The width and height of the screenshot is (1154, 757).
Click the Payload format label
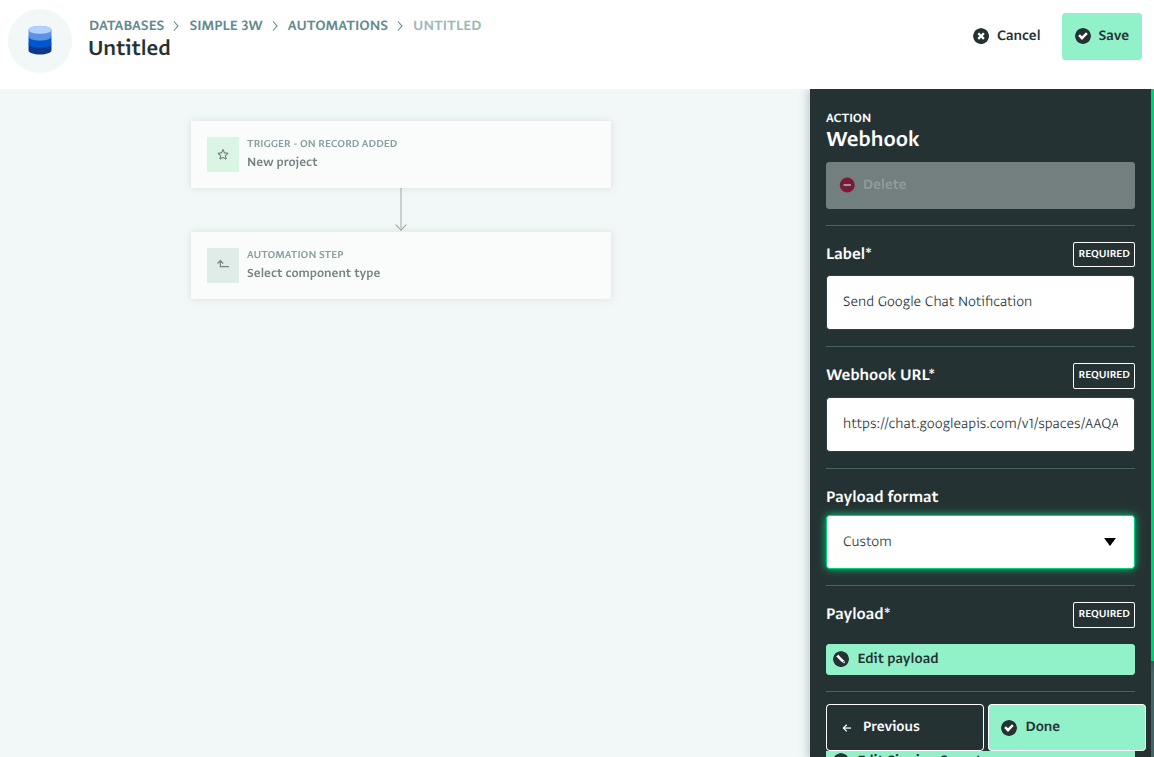[882, 497]
